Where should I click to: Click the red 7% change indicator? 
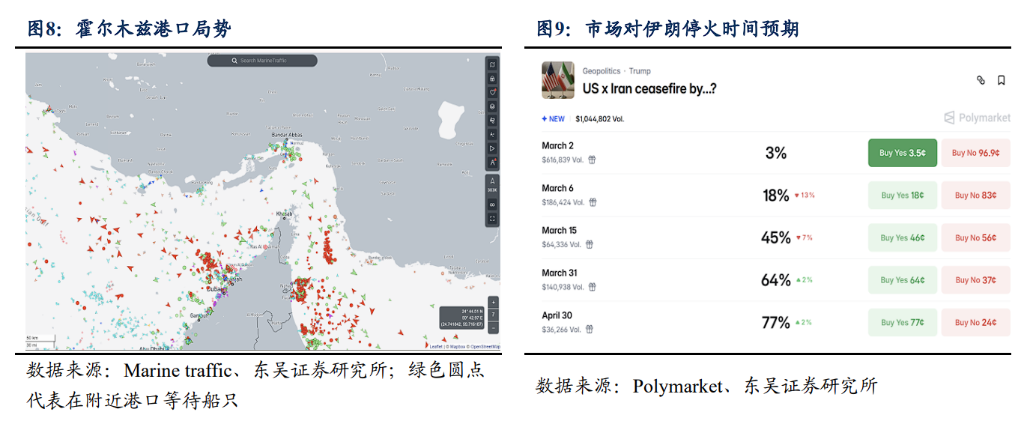[x=804, y=238]
